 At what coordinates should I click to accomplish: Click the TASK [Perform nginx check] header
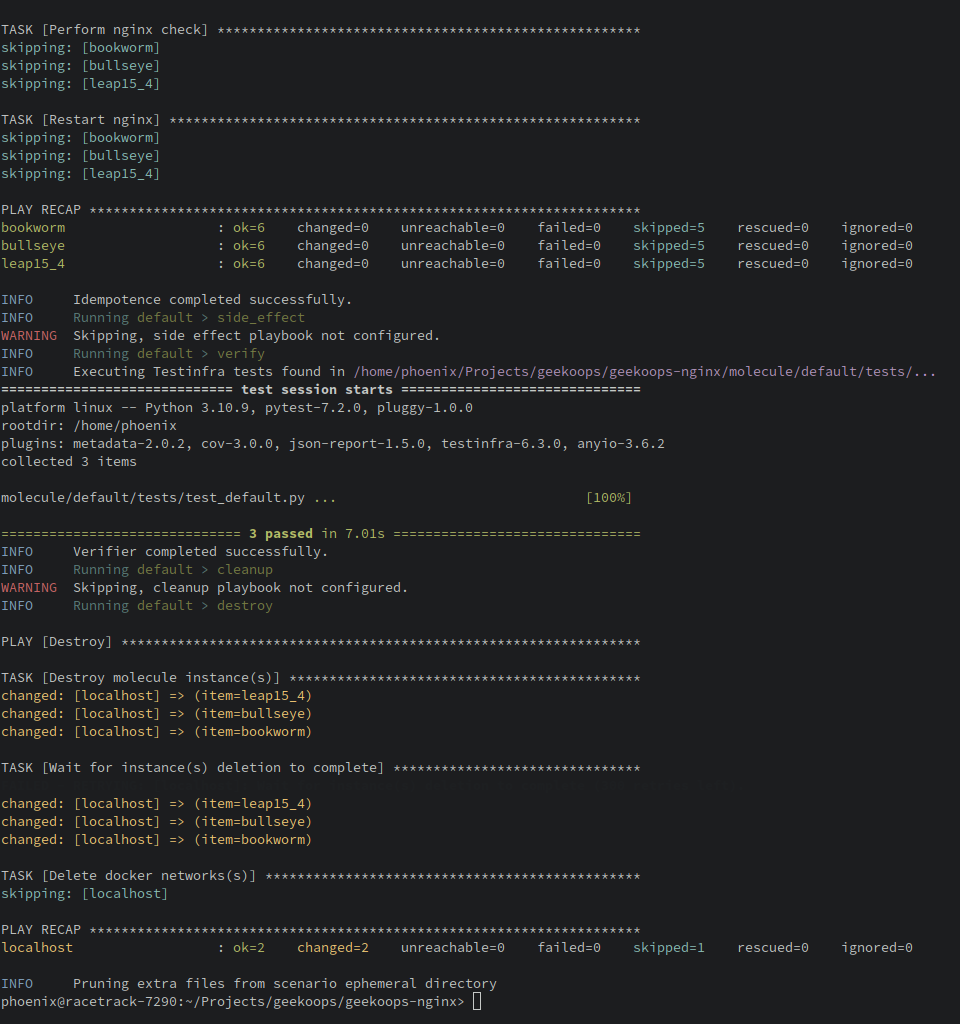tap(105, 30)
